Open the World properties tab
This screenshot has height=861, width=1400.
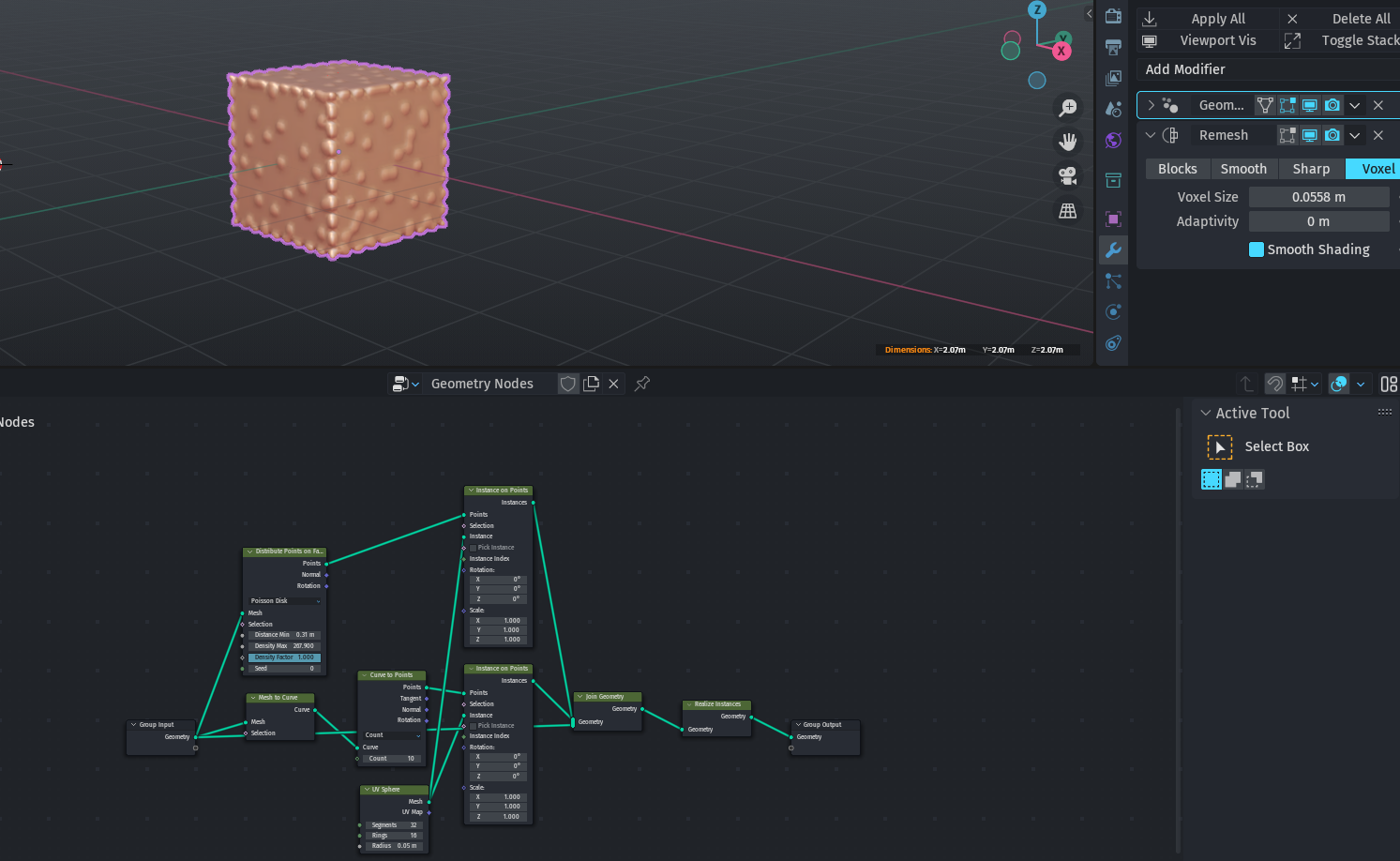[1113, 140]
